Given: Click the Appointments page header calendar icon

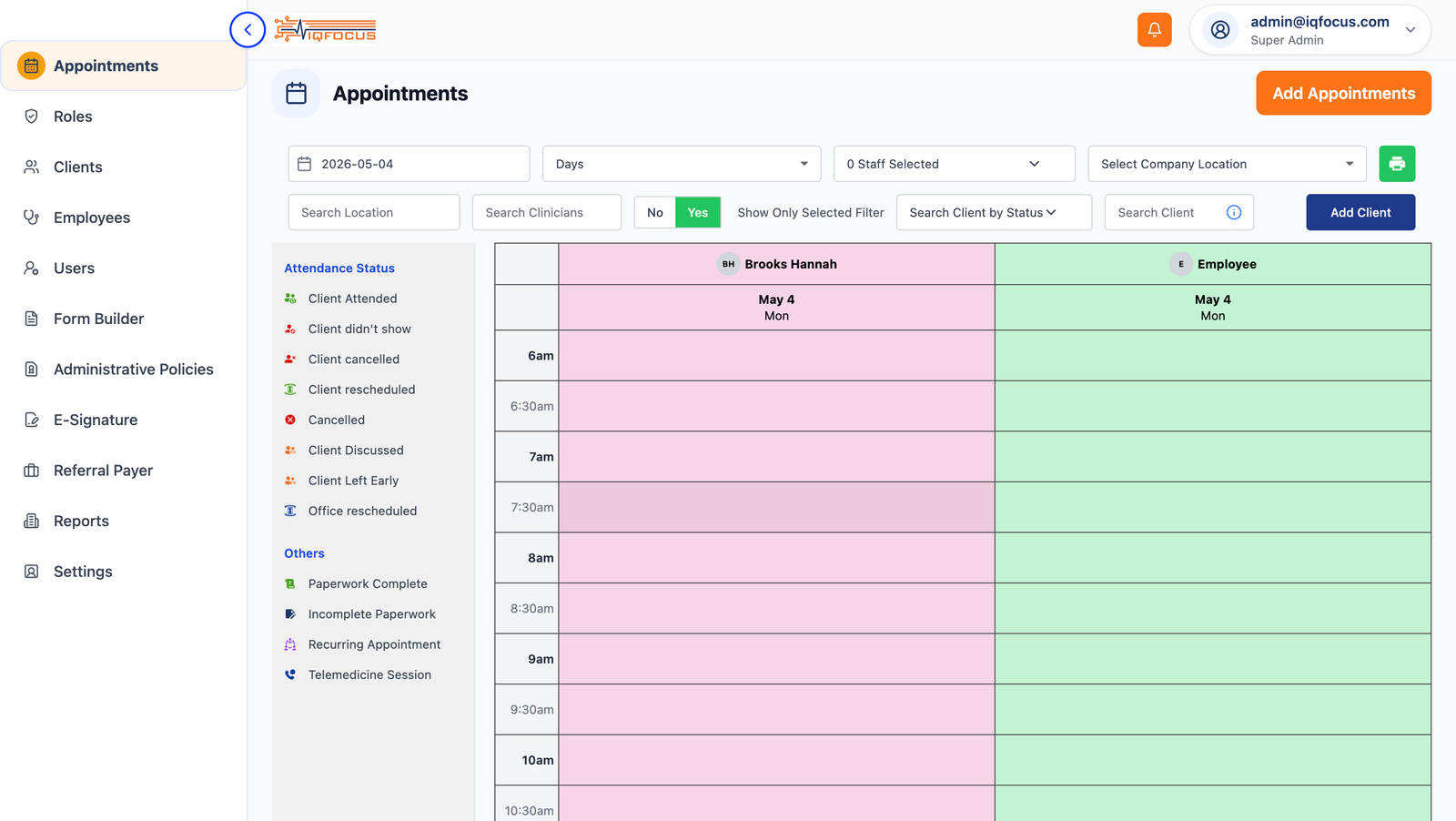Looking at the screenshot, I should tap(297, 93).
